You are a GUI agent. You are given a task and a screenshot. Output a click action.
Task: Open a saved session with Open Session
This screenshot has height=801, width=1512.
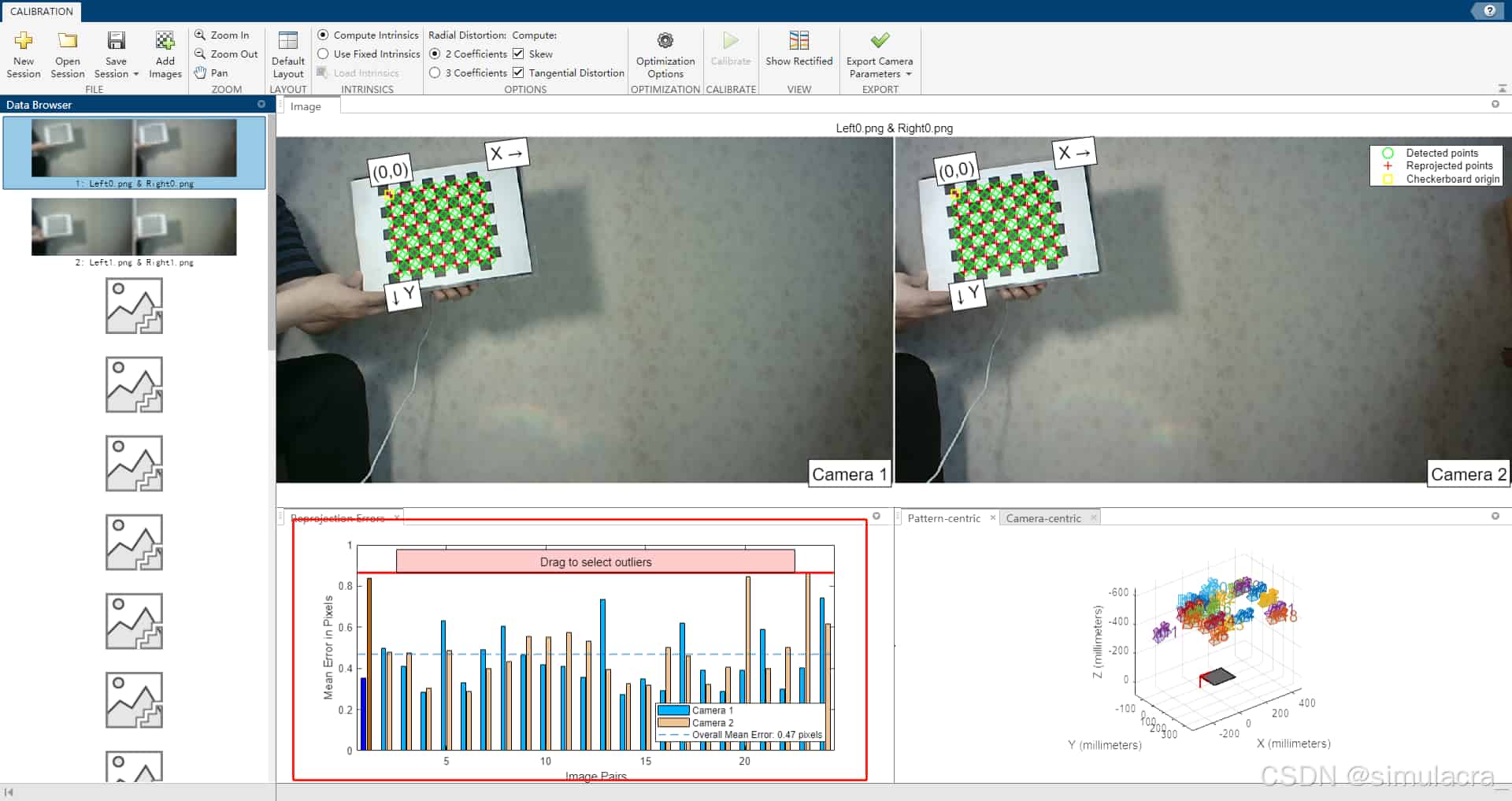(68, 42)
